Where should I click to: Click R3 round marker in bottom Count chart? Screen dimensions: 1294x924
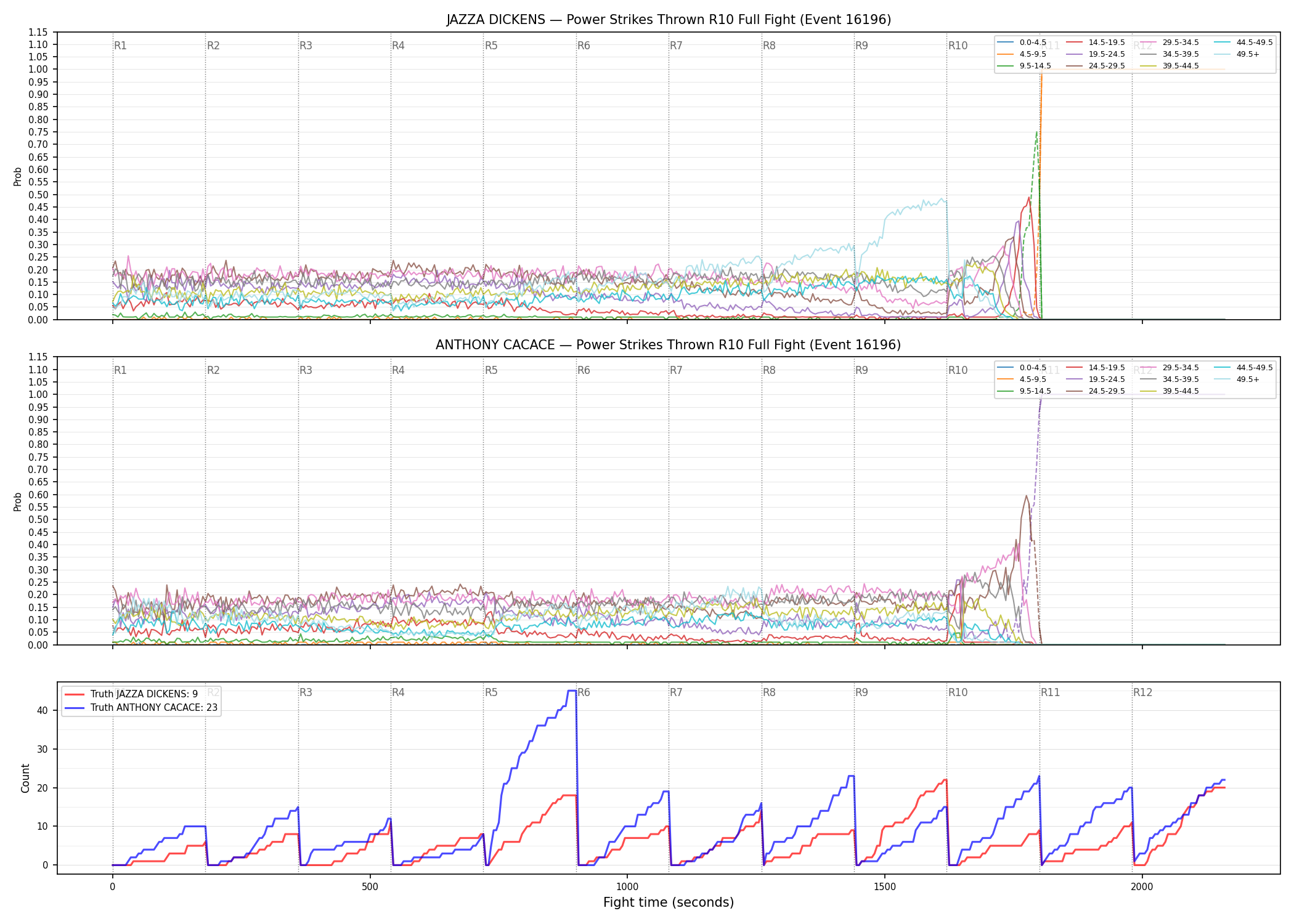tap(306, 692)
